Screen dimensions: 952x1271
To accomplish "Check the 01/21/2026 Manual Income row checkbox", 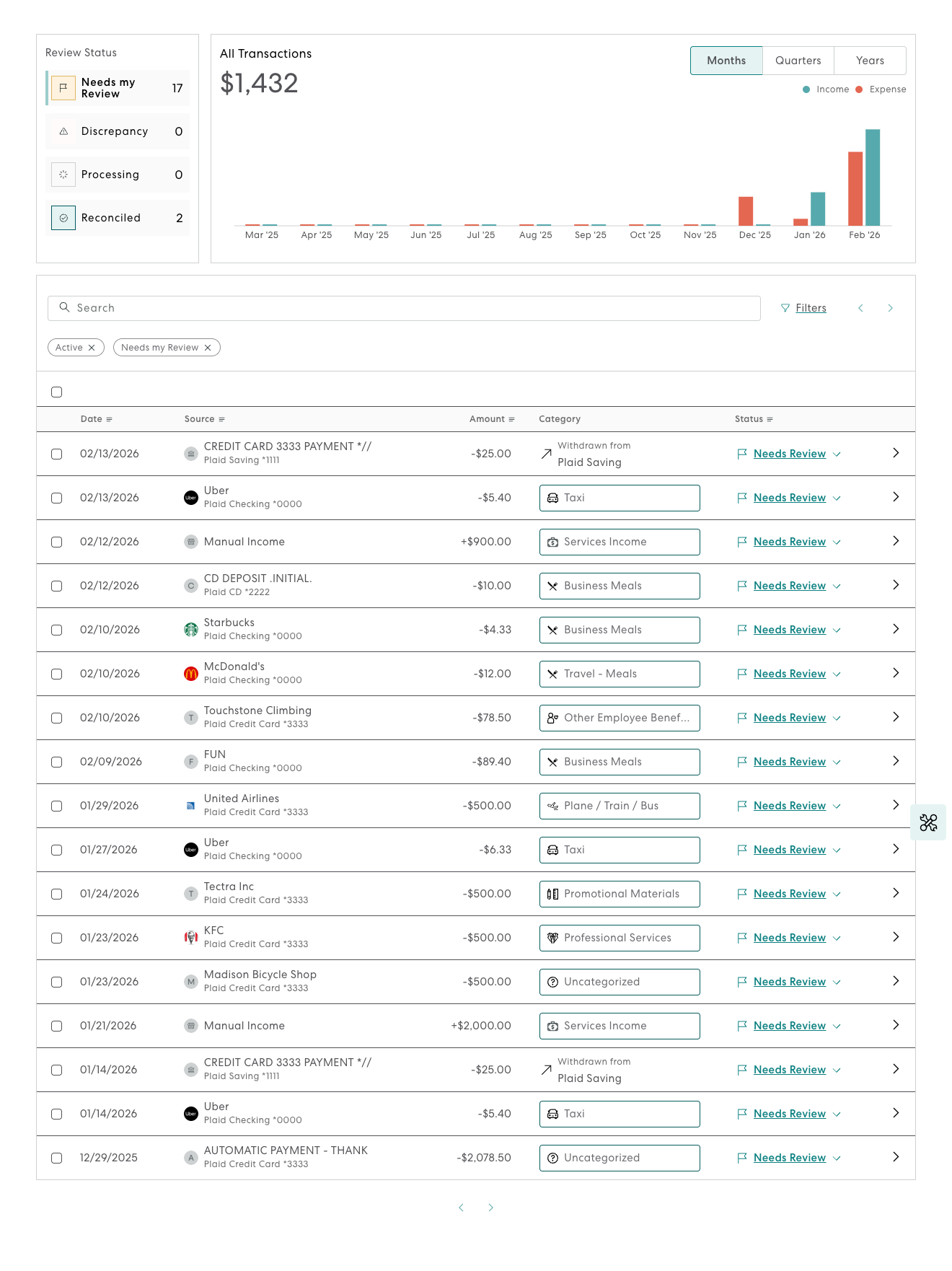I will coord(57,1026).
